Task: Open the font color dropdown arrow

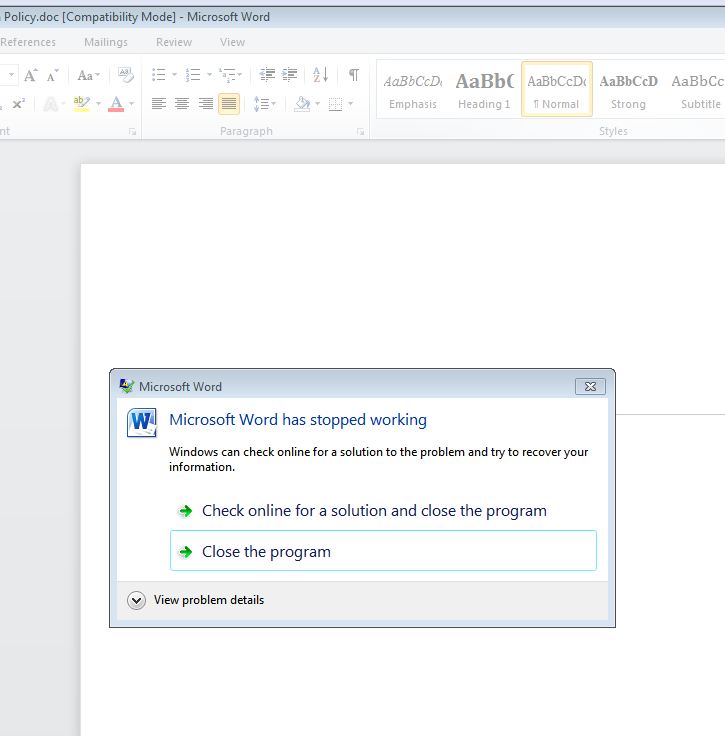Action: click(132, 104)
